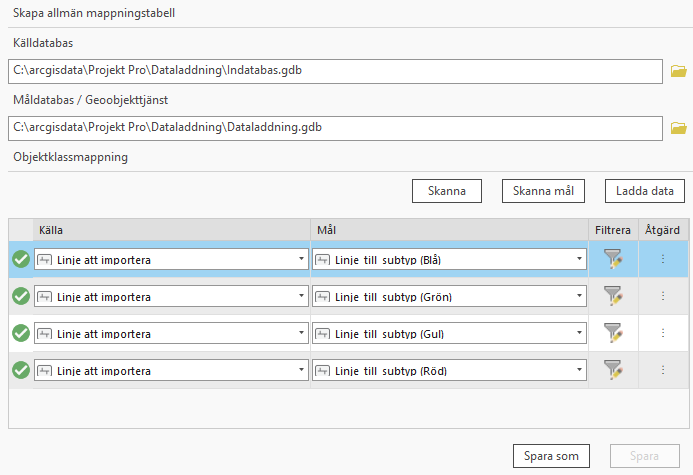The height and width of the screenshot is (475, 693).
Task: Click the Källdatabas path input field
Action: coord(335,71)
